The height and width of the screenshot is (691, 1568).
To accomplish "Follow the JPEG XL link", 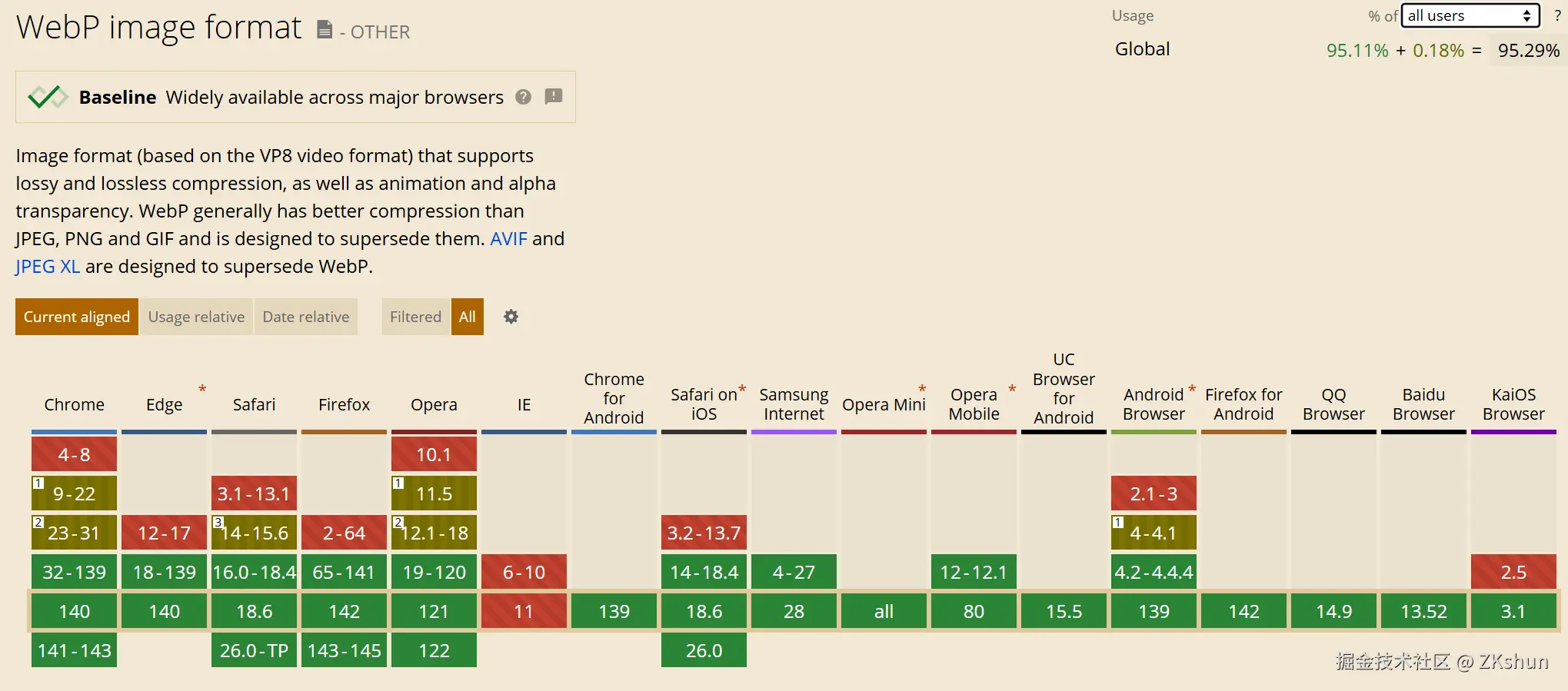I will (x=48, y=266).
